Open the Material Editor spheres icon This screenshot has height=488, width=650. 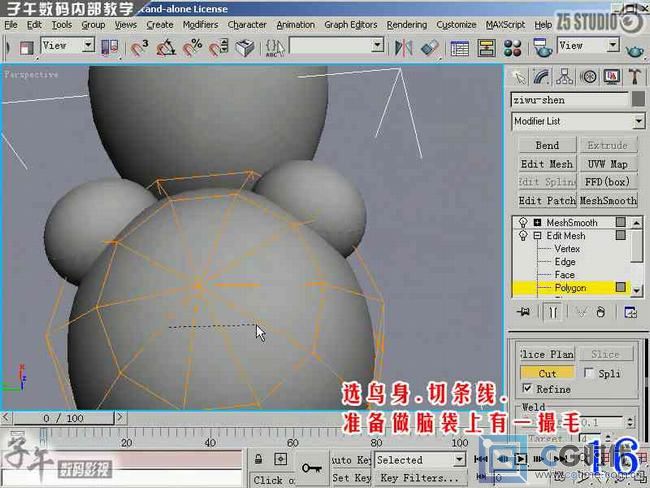tap(513, 48)
